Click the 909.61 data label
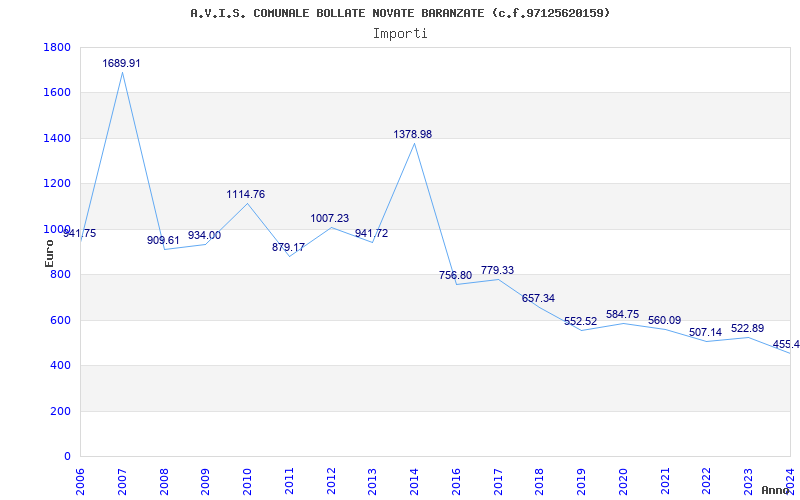 tap(163, 240)
